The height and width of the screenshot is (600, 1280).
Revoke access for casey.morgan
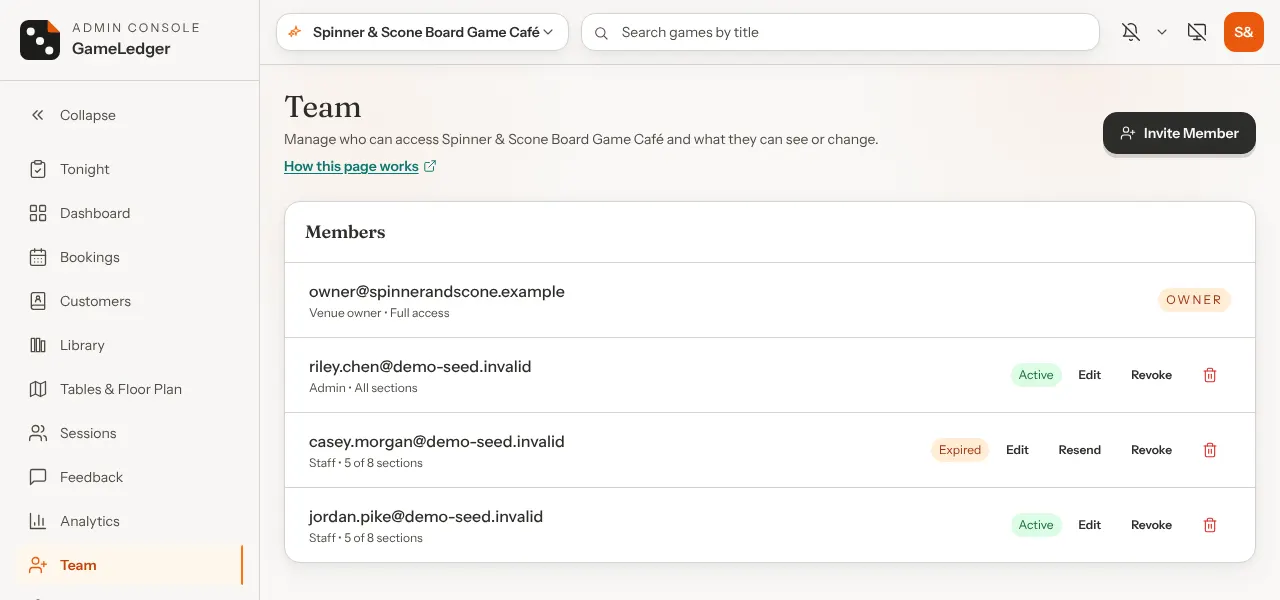tap(1151, 450)
